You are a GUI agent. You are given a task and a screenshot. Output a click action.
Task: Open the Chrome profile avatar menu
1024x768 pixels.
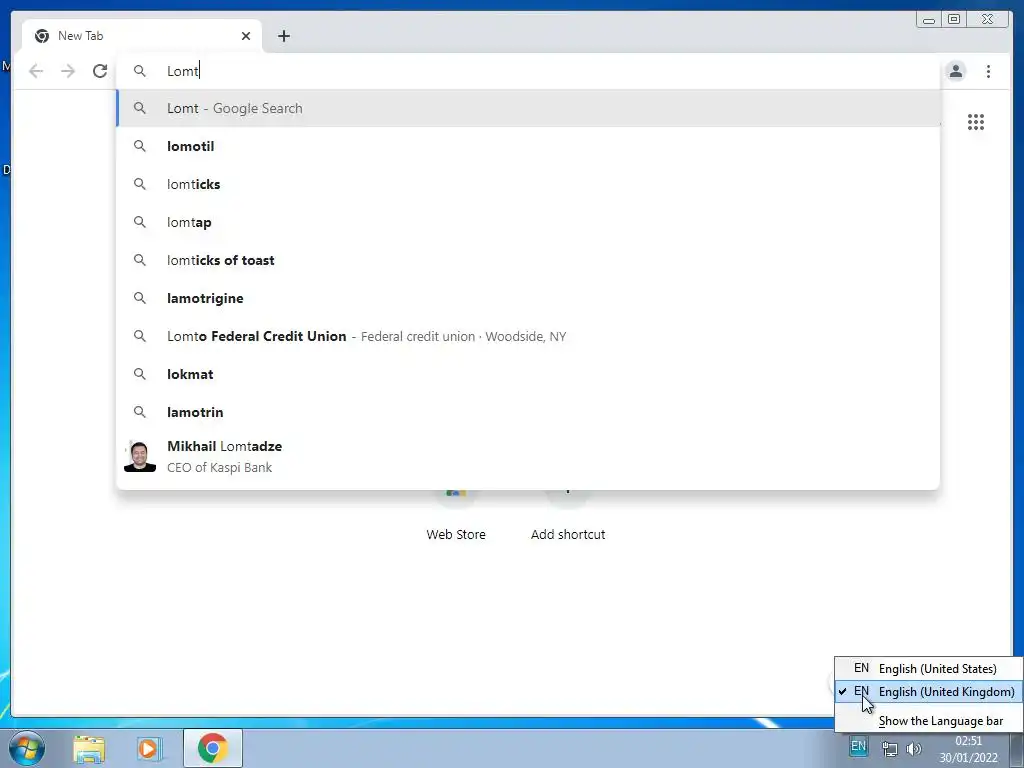click(x=955, y=71)
